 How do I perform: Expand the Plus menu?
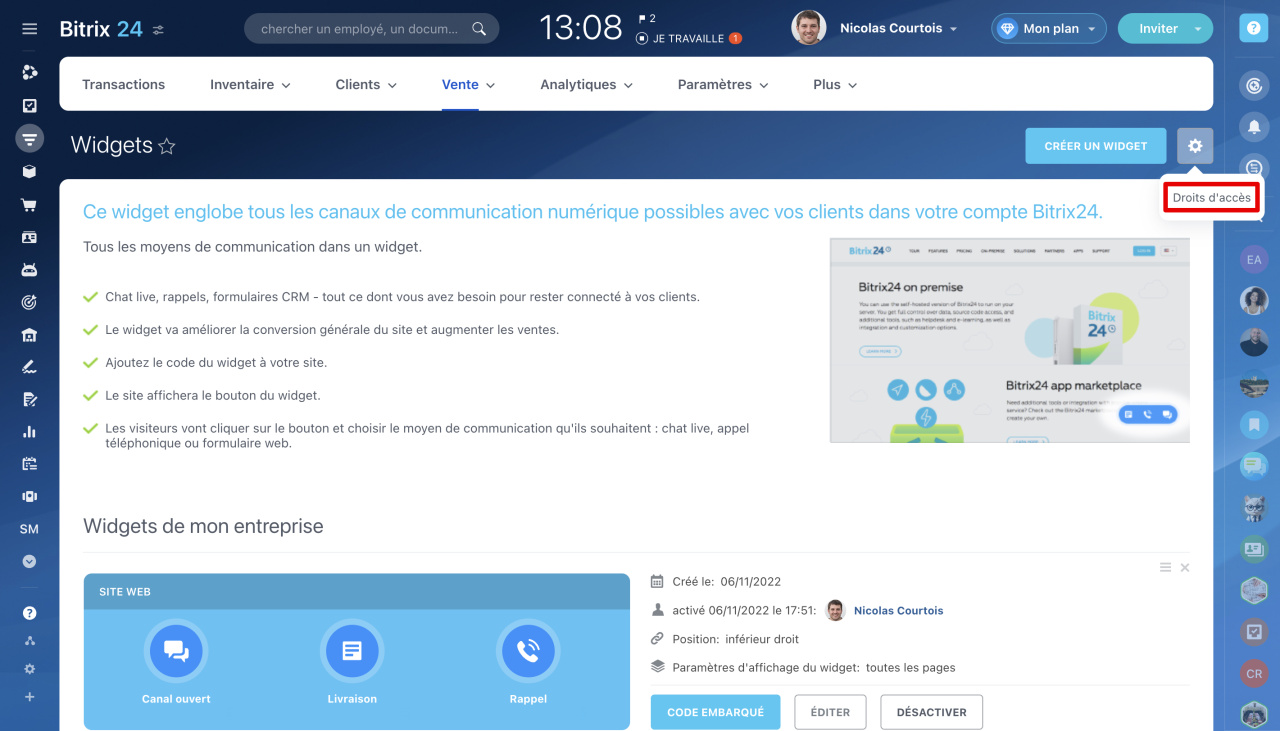pyautogui.click(x=835, y=85)
